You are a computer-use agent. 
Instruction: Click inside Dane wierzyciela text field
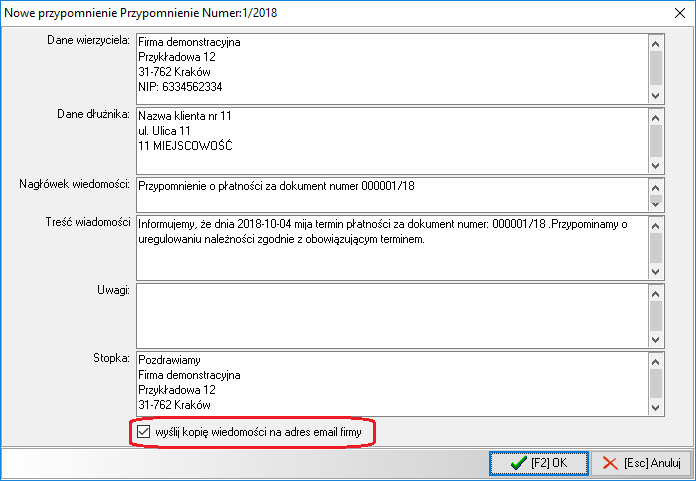point(390,66)
